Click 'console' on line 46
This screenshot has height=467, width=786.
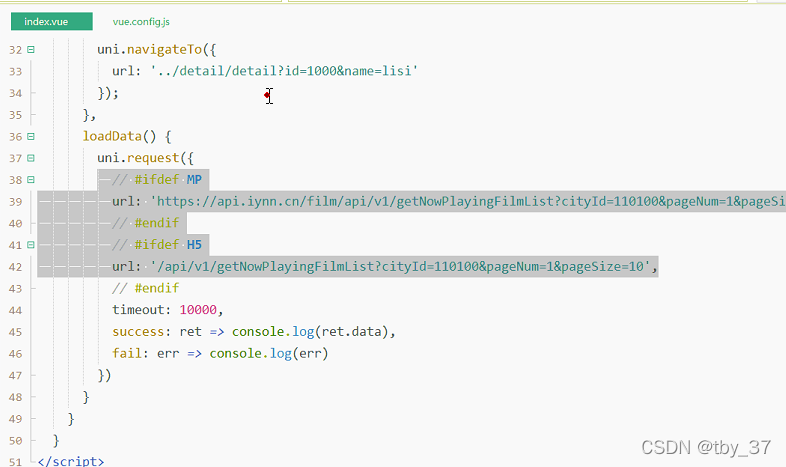click(x=236, y=353)
